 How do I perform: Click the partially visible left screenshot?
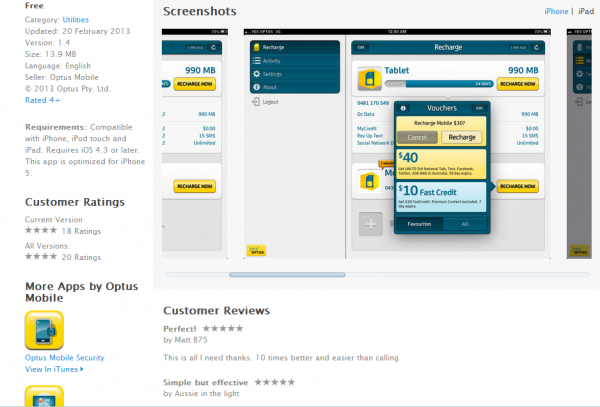[x=195, y=144]
